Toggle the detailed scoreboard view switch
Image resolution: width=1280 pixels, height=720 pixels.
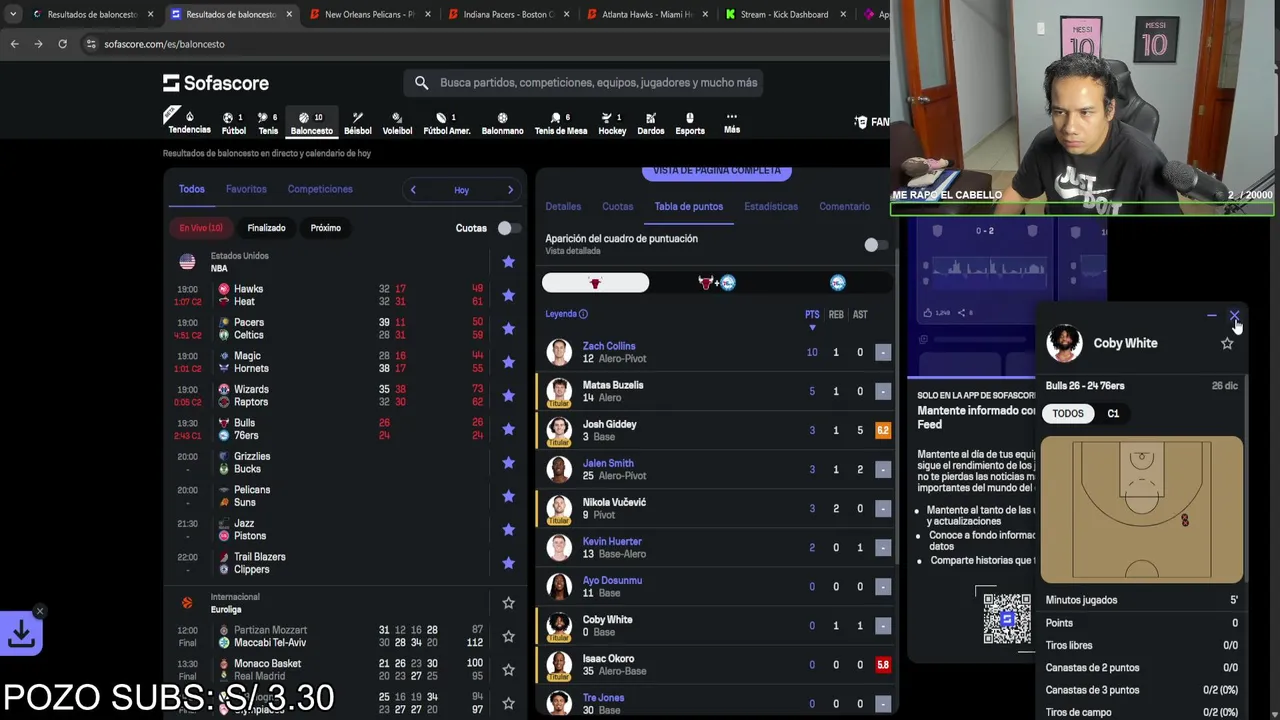click(875, 245)
